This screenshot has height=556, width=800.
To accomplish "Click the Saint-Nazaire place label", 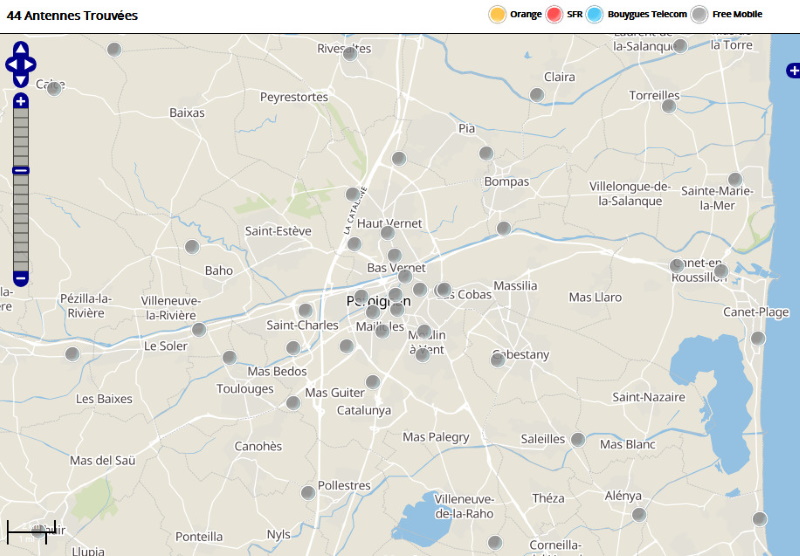I will [x=648, y=397].
